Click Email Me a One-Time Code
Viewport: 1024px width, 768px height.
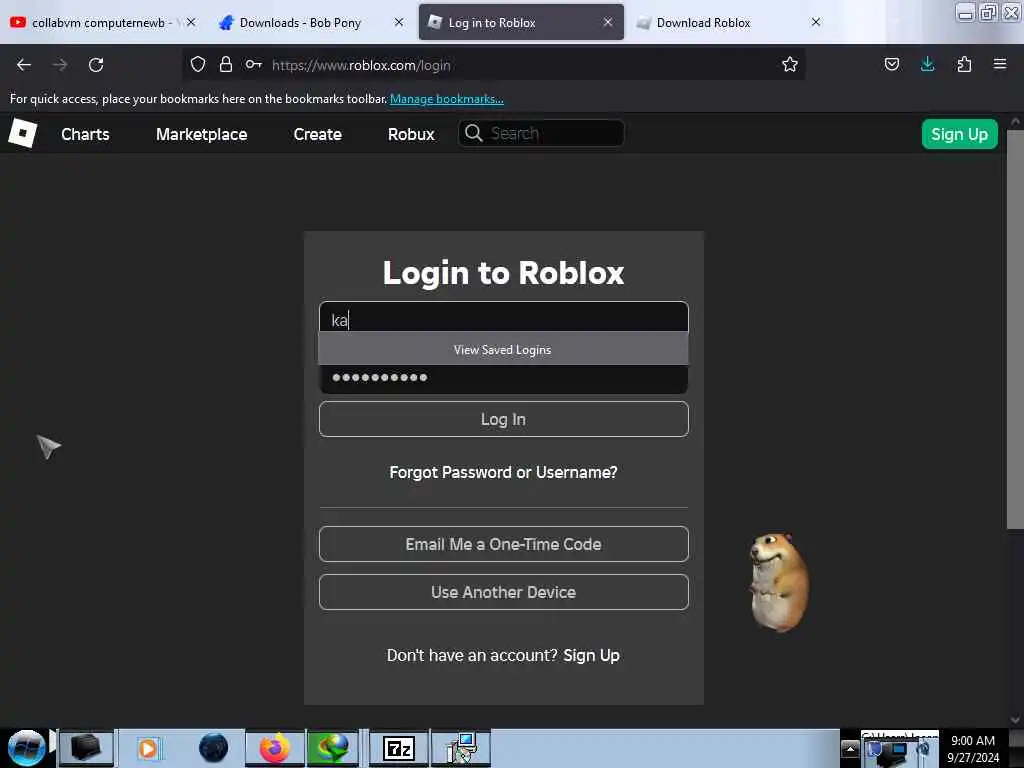point(504,544)
